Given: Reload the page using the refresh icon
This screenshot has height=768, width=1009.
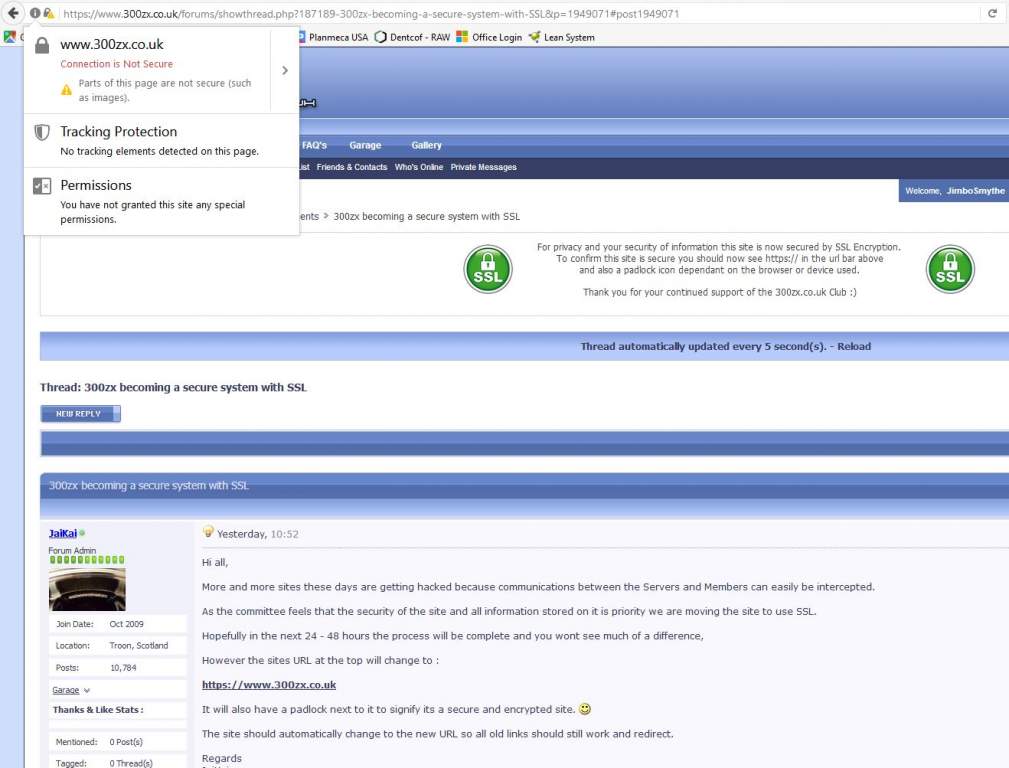Looking at the screenshot, I should [x=992, y=13].
